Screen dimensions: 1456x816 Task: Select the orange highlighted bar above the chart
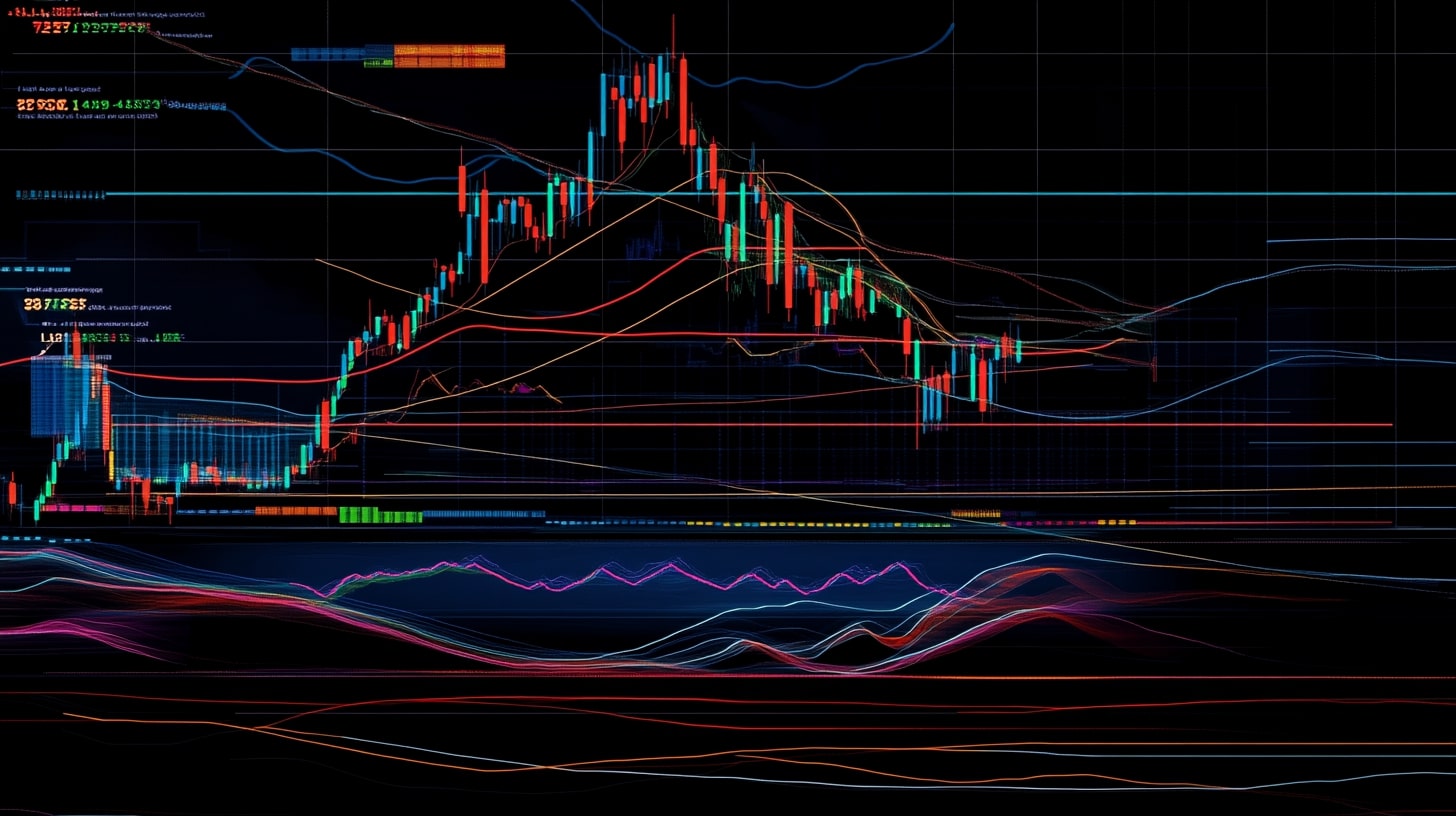pos(449,56)
